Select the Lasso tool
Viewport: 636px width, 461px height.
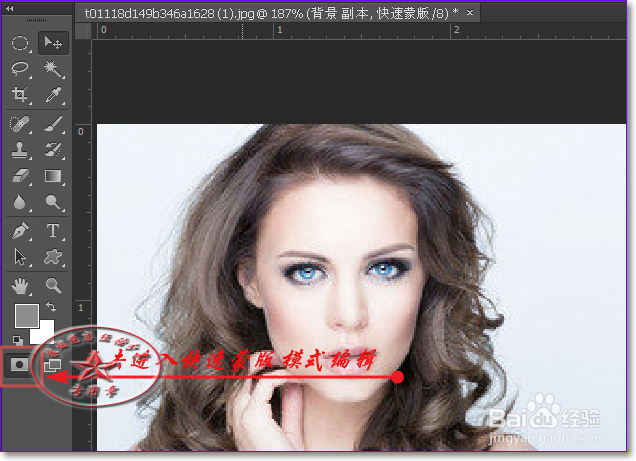click(x=20, y=69)
